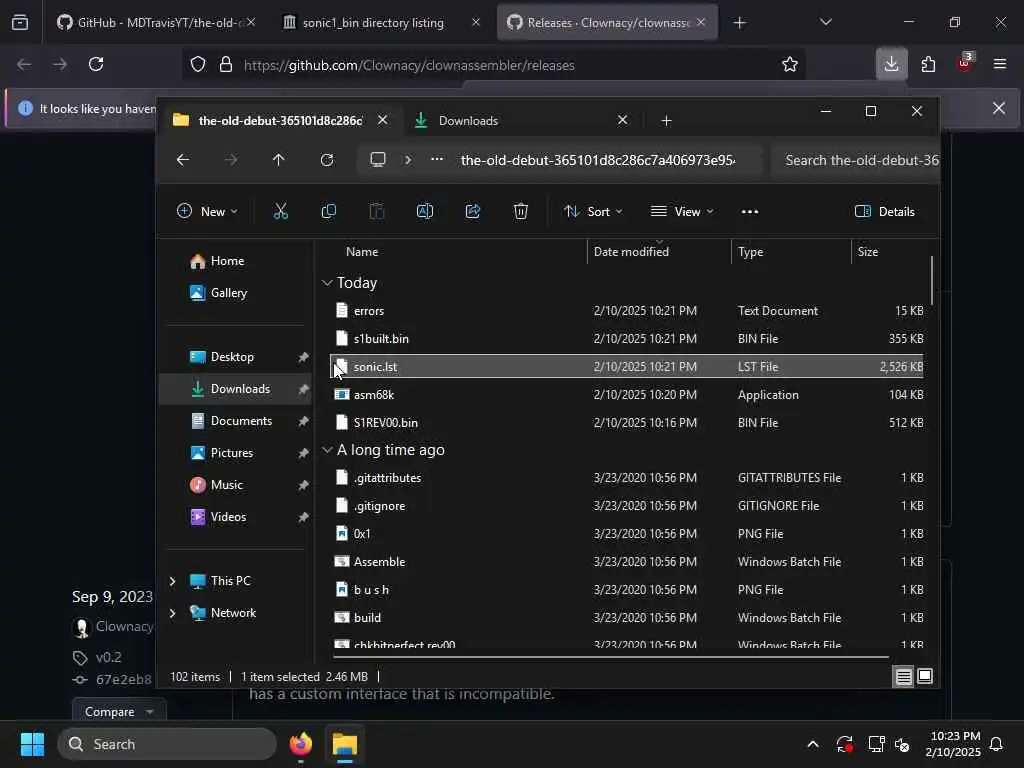Click the Paste clipboard icon in toolbar

click(x=377, y=211)
